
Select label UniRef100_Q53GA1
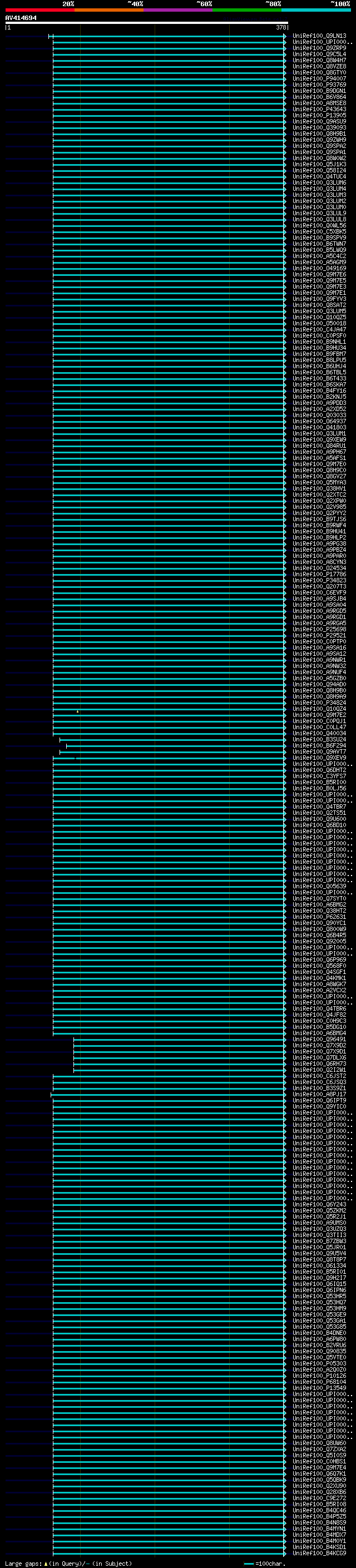pyautogui.click(x=319, y=1321)
